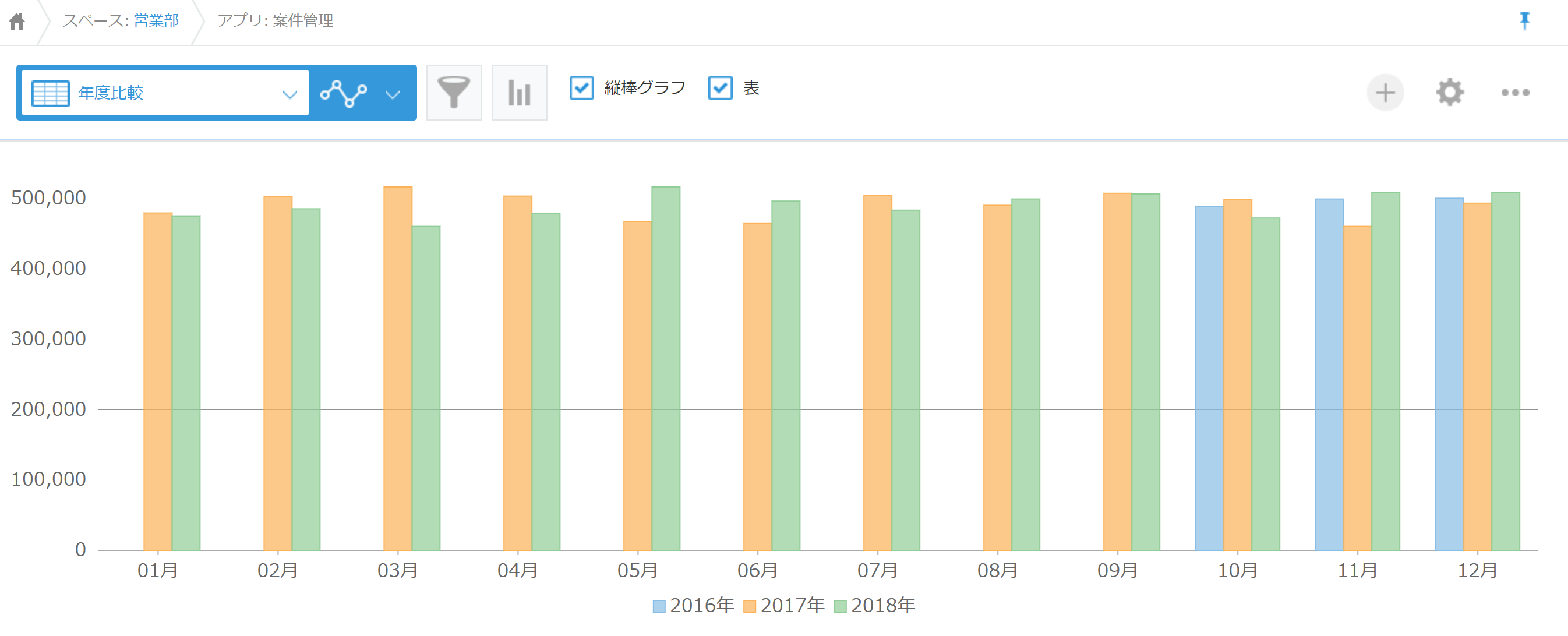Click the 500,000 y-axis label
1568x636 pixels.
click(49, 198)
